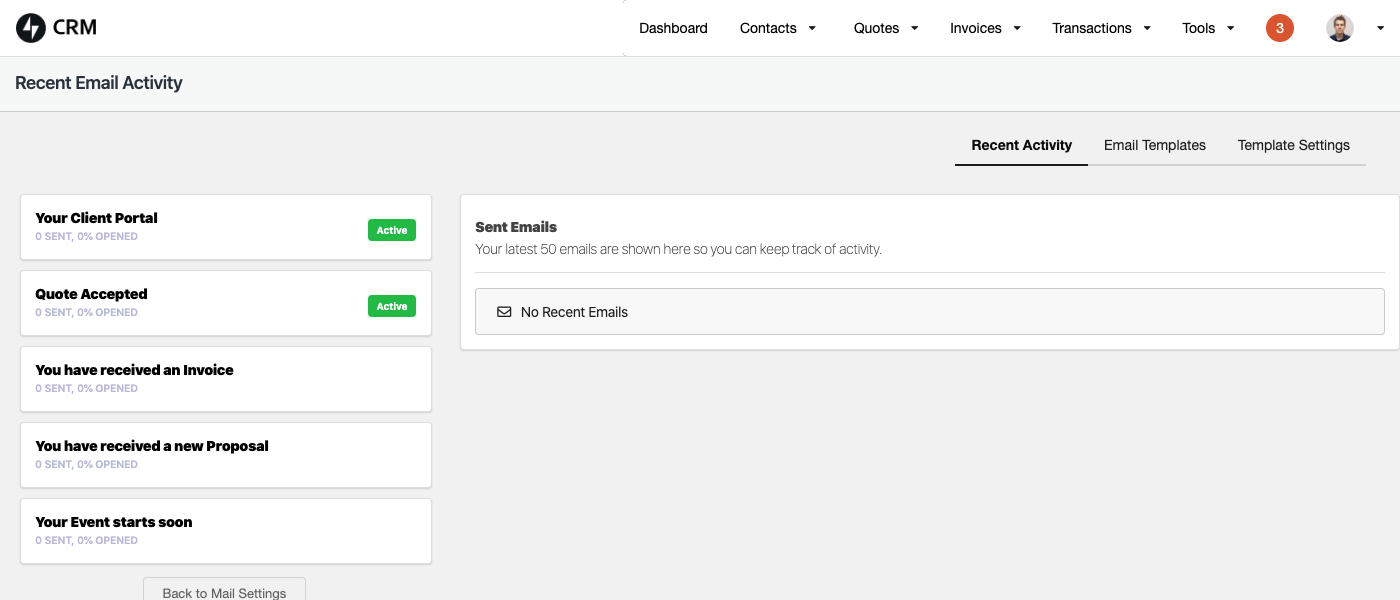Image resolution: width=1400 pixels, height=600 pixels.
Task: Select the Your Event starts soon template card
Action: pos(225,530)
